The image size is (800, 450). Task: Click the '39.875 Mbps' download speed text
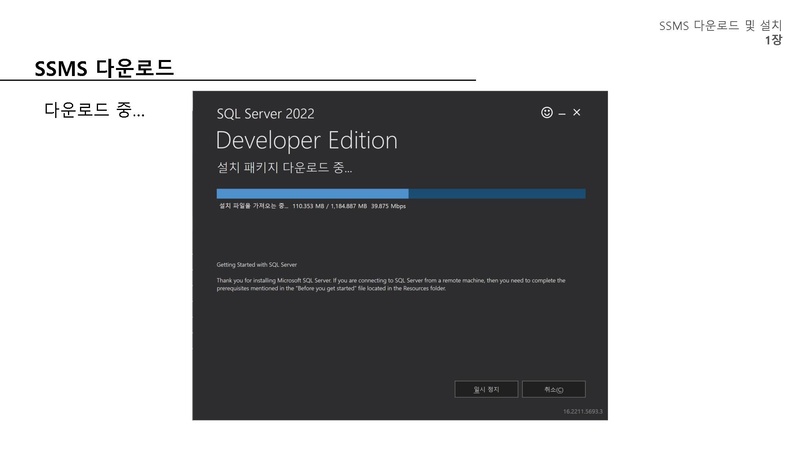(388, 207)
